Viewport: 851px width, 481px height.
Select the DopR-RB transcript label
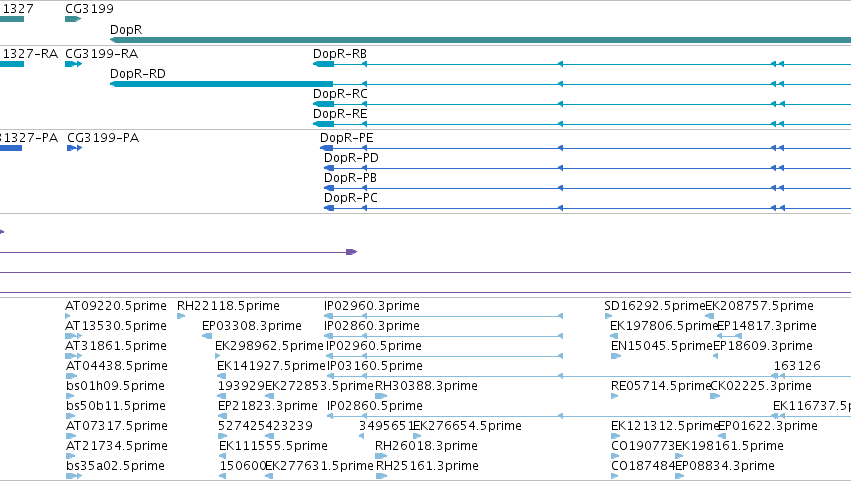point(340,54)
